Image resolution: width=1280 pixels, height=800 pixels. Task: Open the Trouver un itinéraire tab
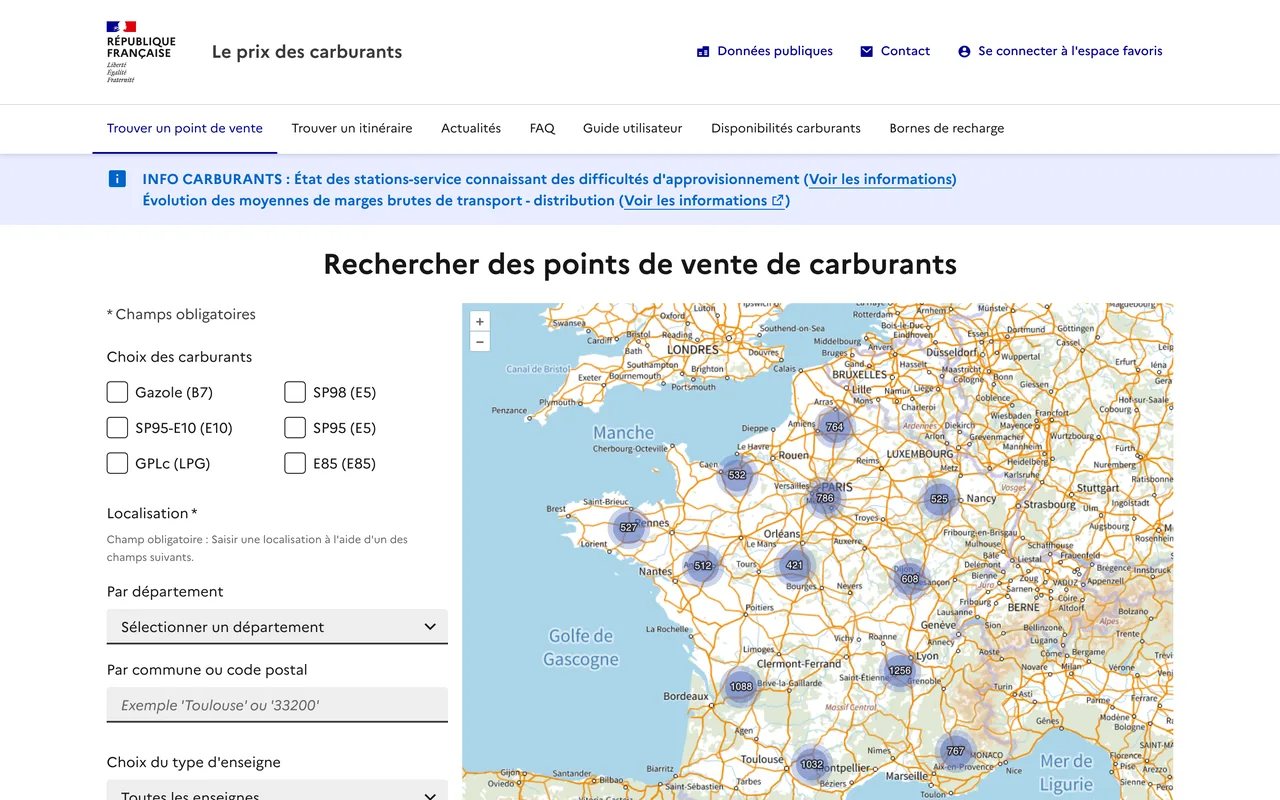point(352,128)
